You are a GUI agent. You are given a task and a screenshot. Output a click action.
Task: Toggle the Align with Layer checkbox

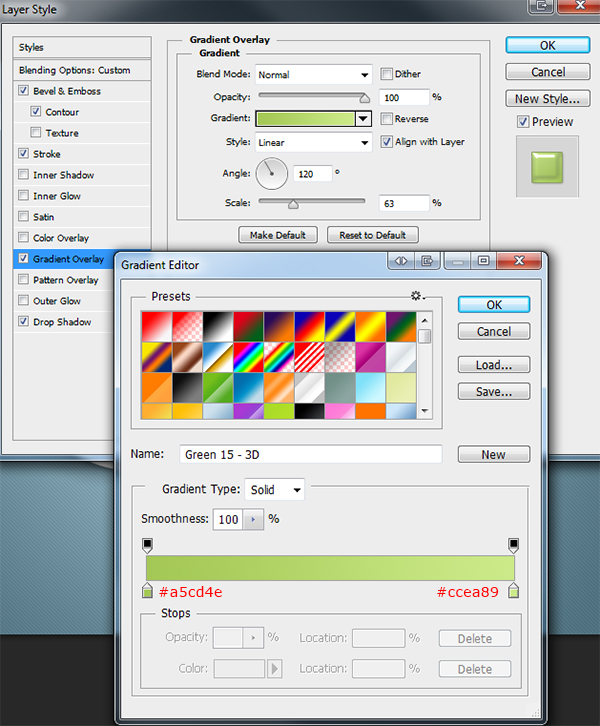click(386, 142)
